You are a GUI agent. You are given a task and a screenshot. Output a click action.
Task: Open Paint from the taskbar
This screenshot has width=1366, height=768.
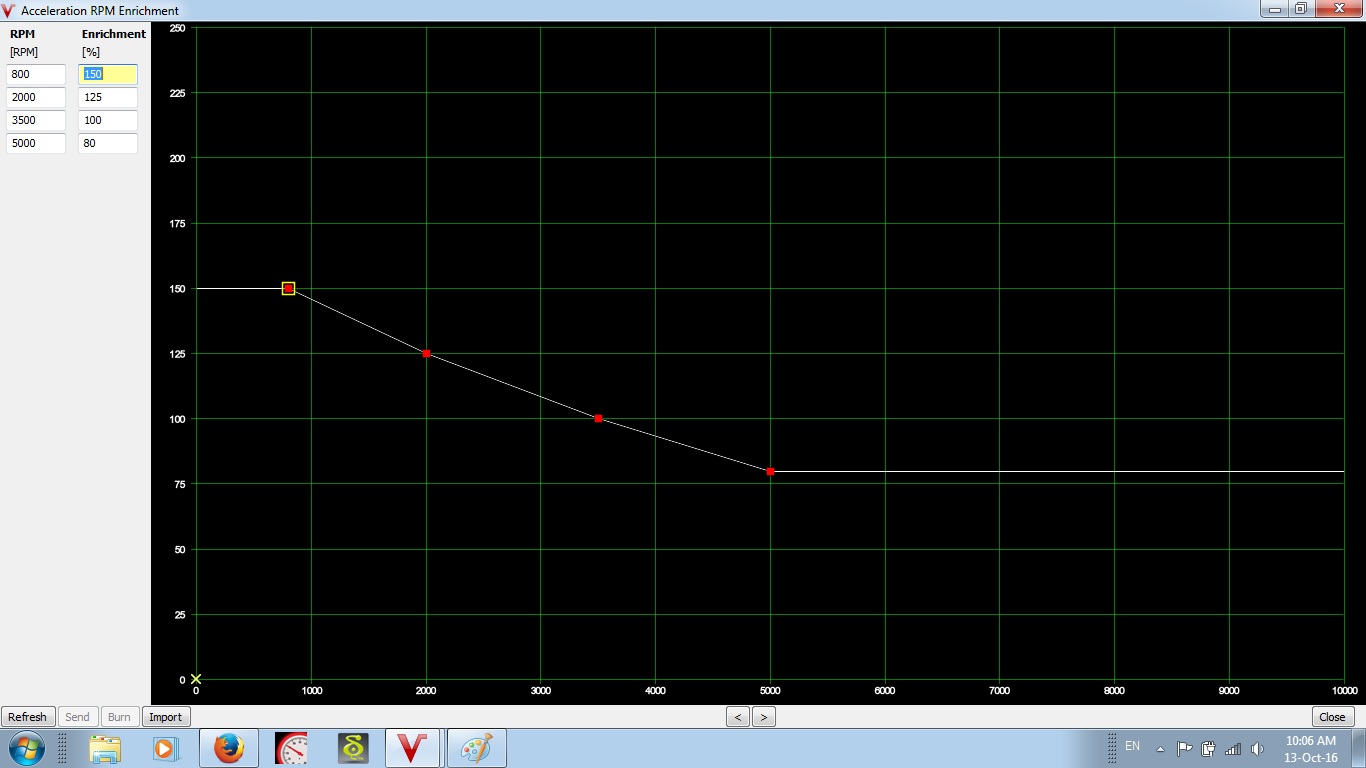476,747
